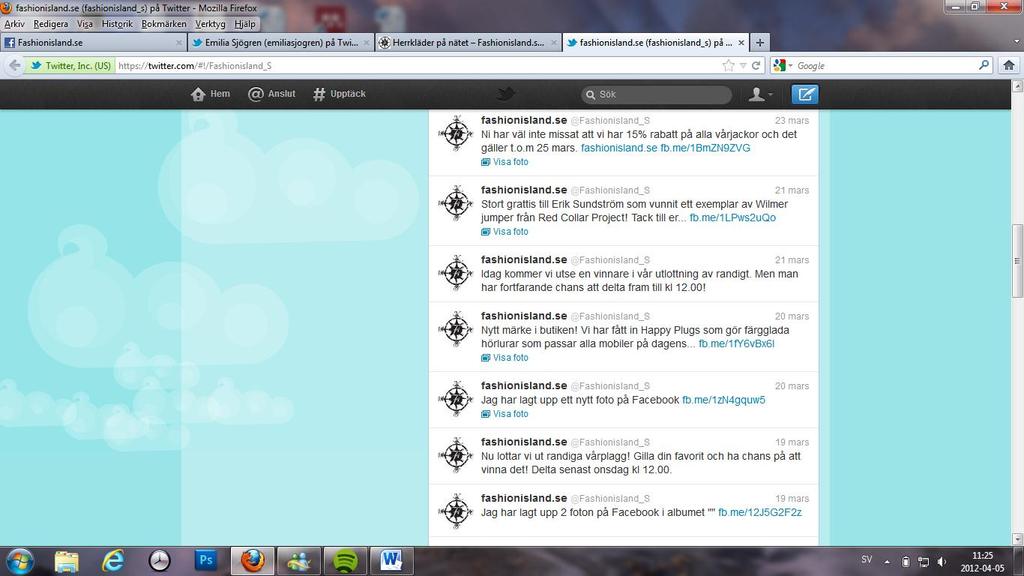This screenshot has width=1024, height=576.
Task: Click the search magnifier icon in Sök box
Action: coord(590,95)
